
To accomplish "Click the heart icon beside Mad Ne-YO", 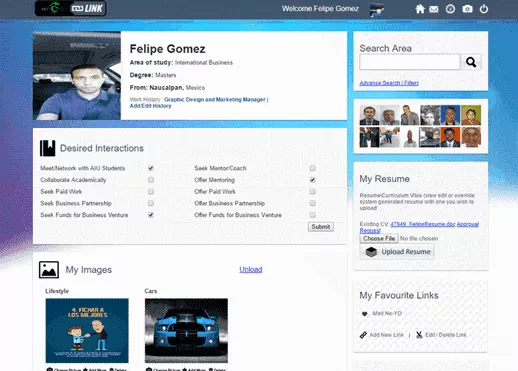I will (x=365, y=314).
